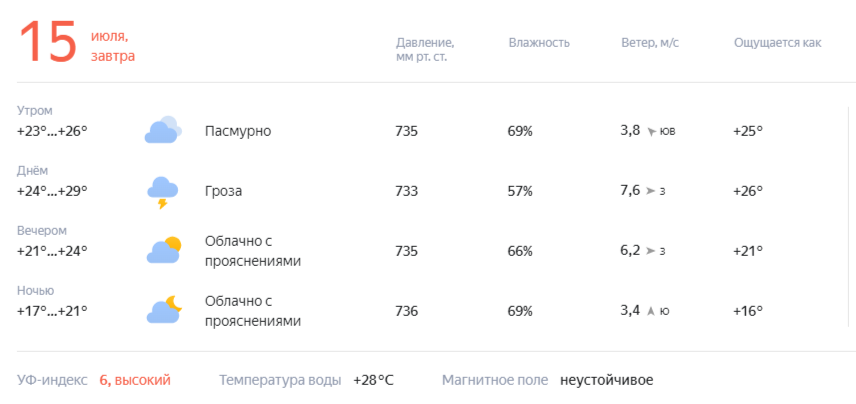Click the night cloud and moon icon

163,310
